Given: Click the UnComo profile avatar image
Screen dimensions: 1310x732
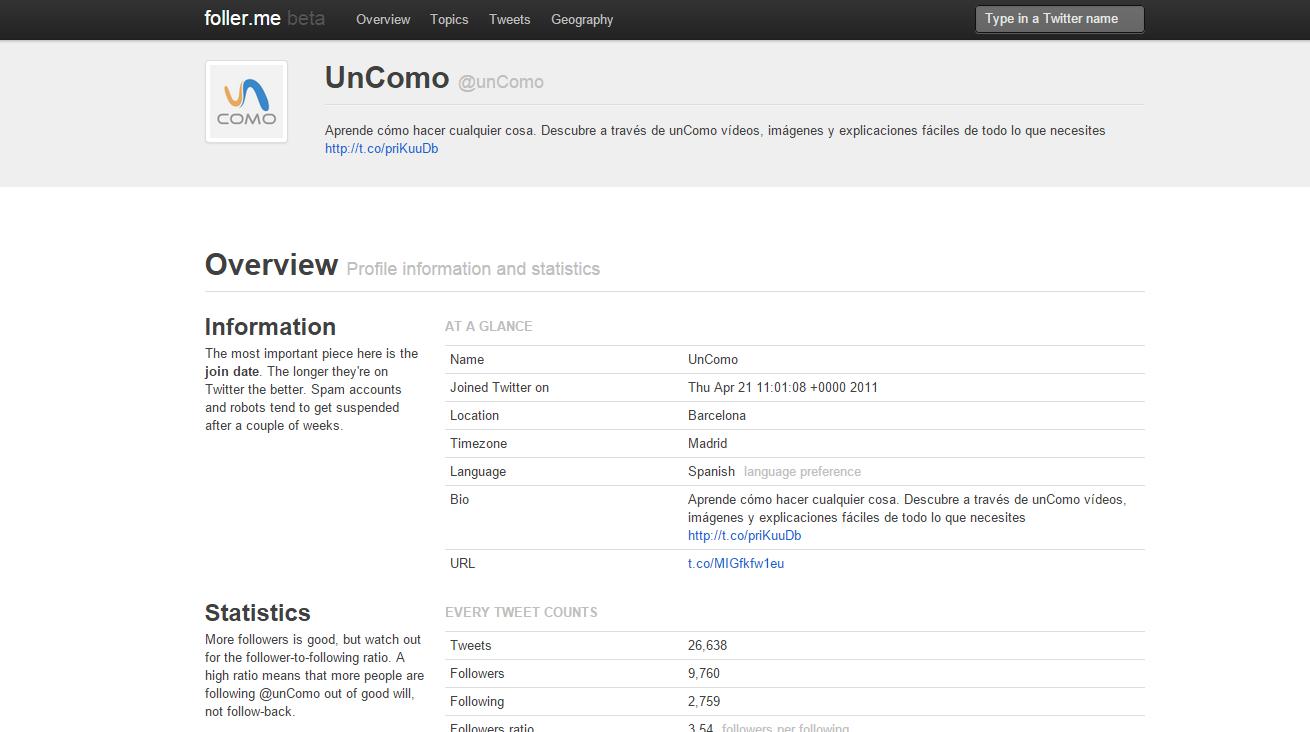Looking at the screenshot, I should click(x=246, y=102).
